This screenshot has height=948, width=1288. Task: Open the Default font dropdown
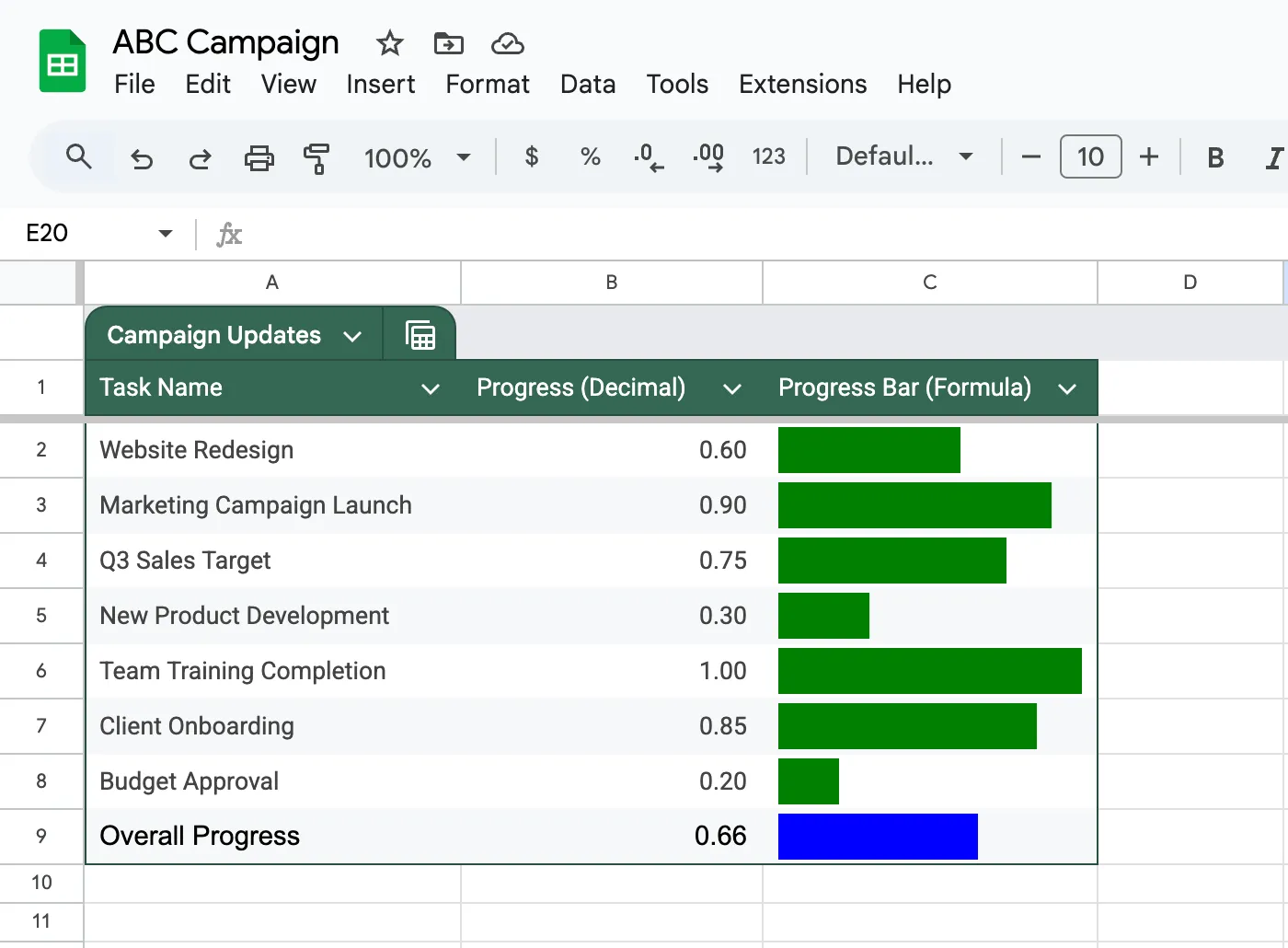click(x=904, y=157)
